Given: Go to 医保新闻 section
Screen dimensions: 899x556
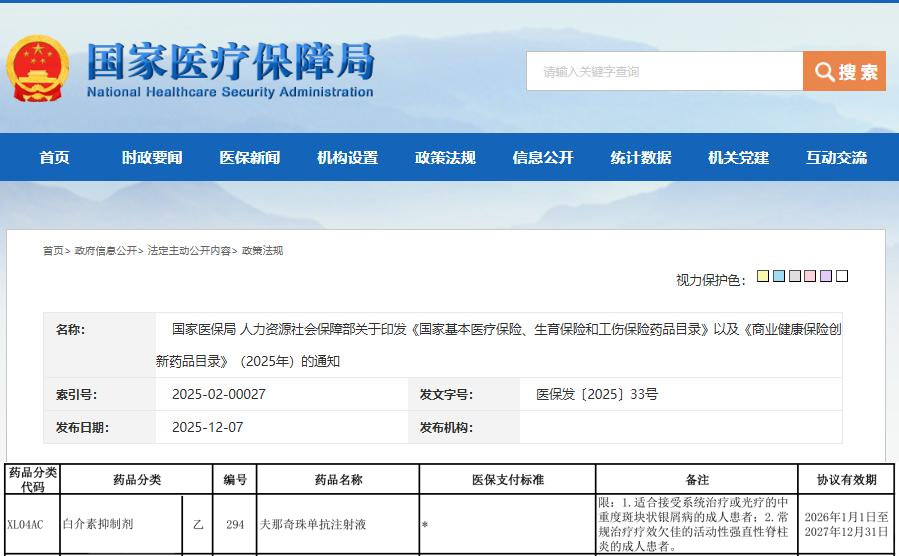Looking at the screenshot, I should click(x=250, y=158).
